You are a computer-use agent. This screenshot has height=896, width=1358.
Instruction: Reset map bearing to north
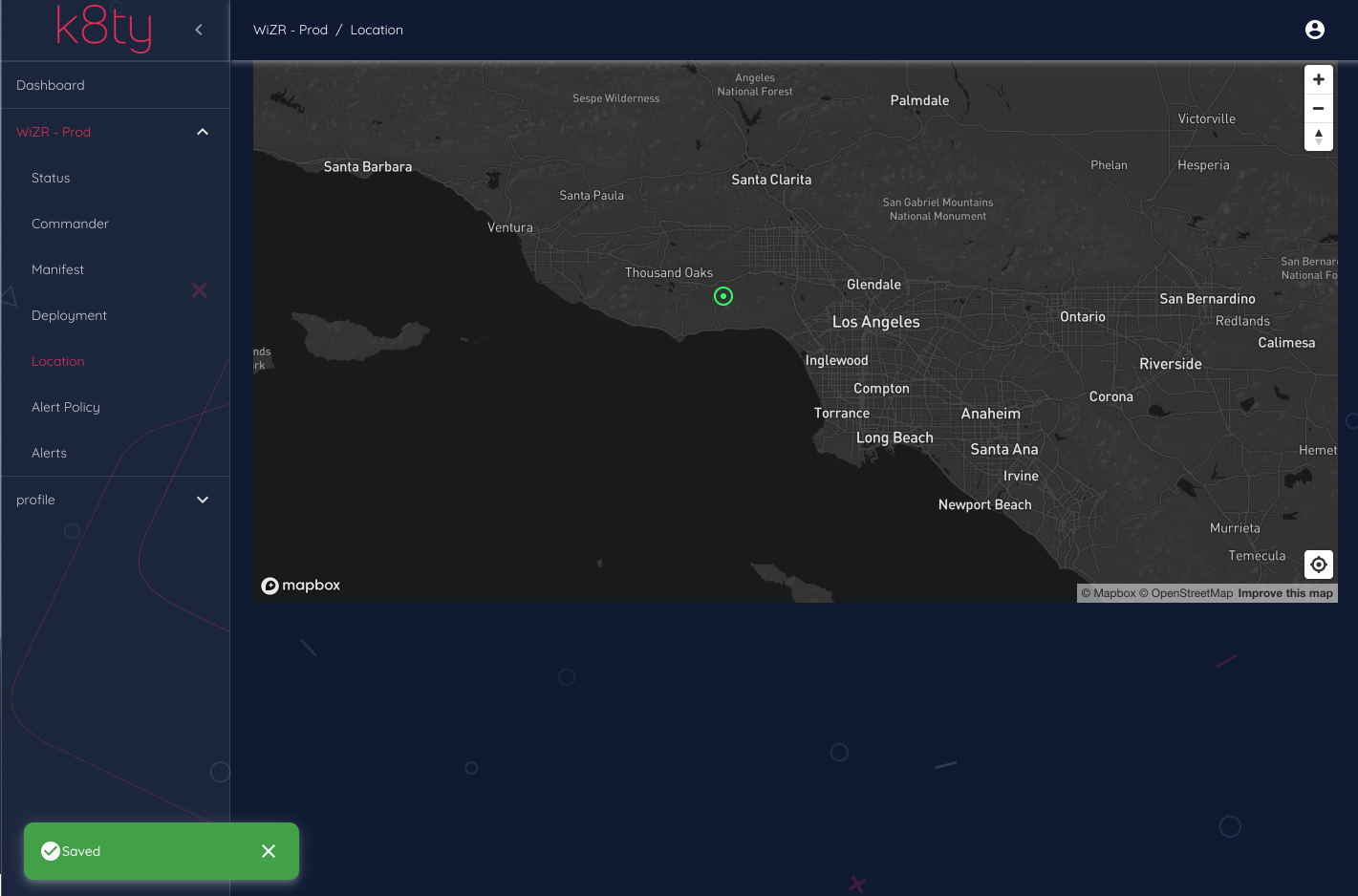click(1319, 137)
